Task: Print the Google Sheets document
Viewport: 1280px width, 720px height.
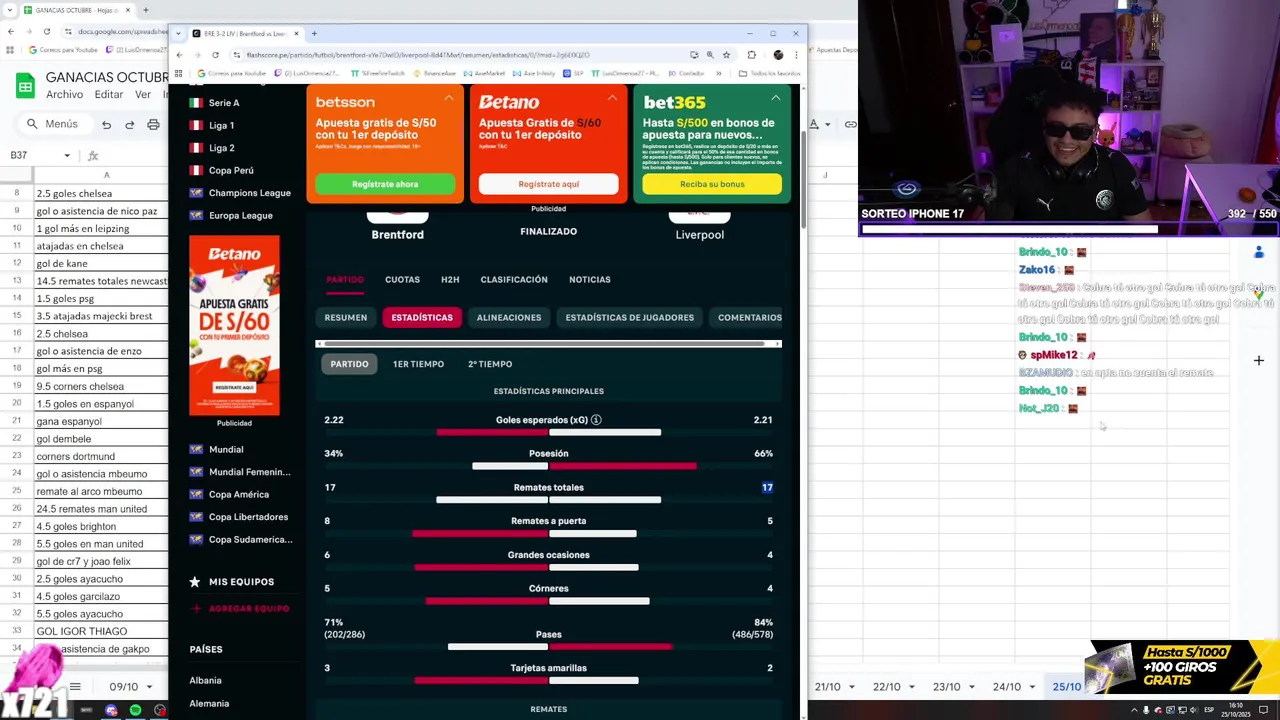Action: pyautogui.click(x=153, y=124)
